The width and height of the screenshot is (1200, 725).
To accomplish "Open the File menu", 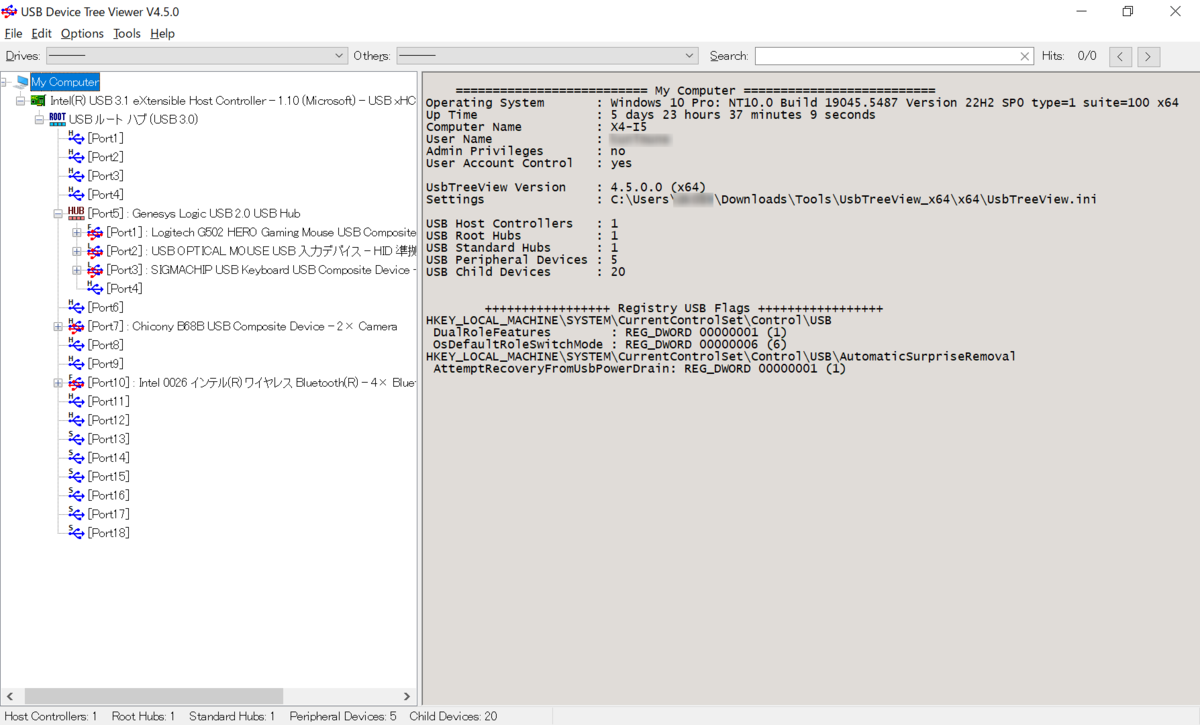I will [x=13, y=33].
